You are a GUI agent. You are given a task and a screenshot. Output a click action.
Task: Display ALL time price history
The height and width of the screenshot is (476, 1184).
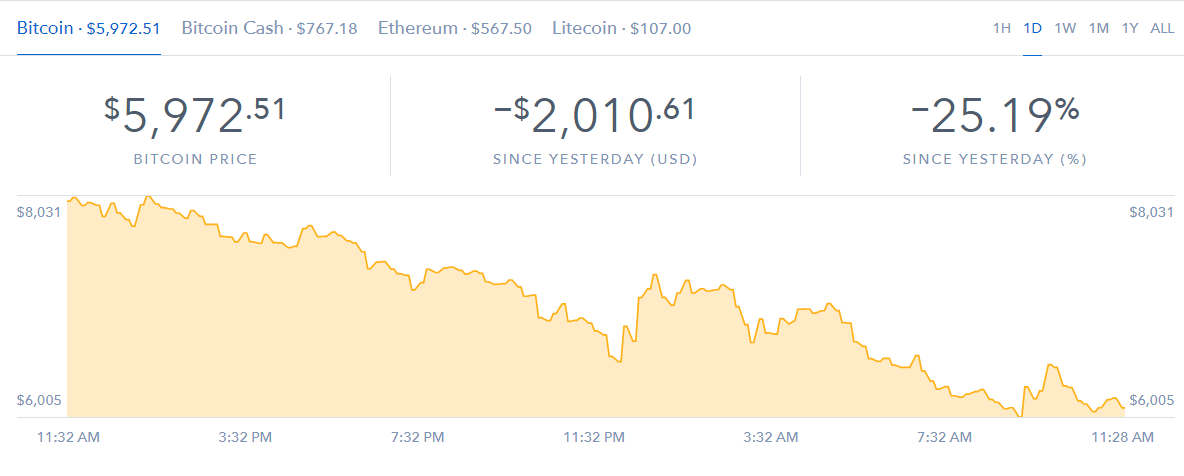[1162, 28]
